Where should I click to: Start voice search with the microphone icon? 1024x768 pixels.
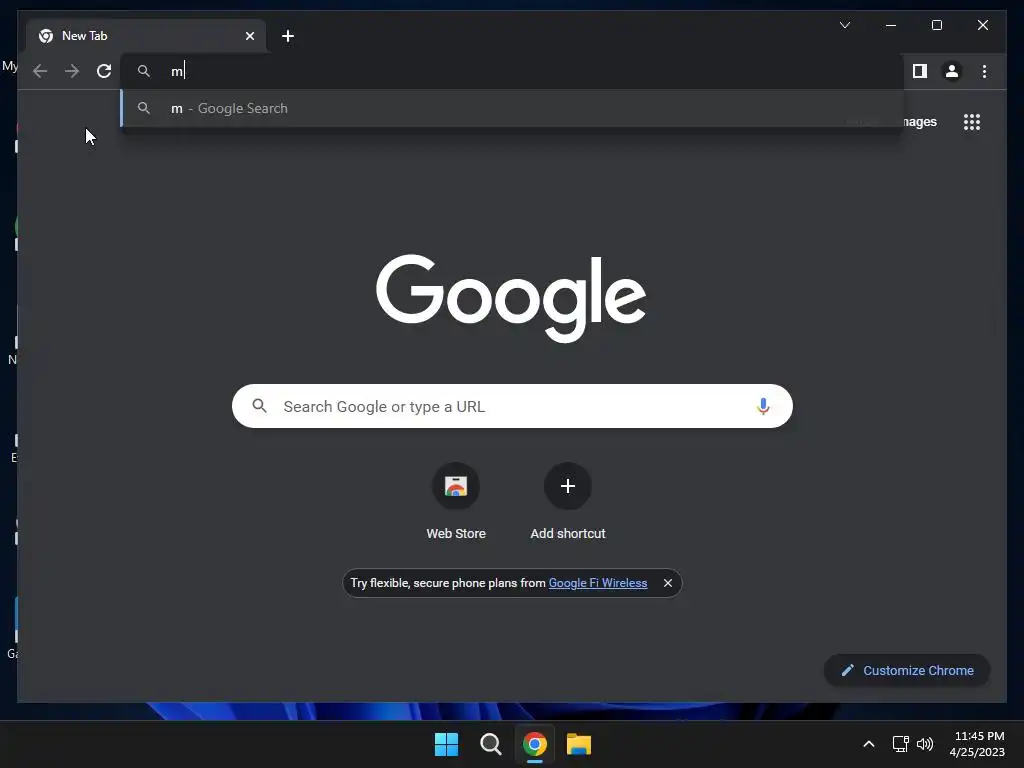click(x=763, y=406)
